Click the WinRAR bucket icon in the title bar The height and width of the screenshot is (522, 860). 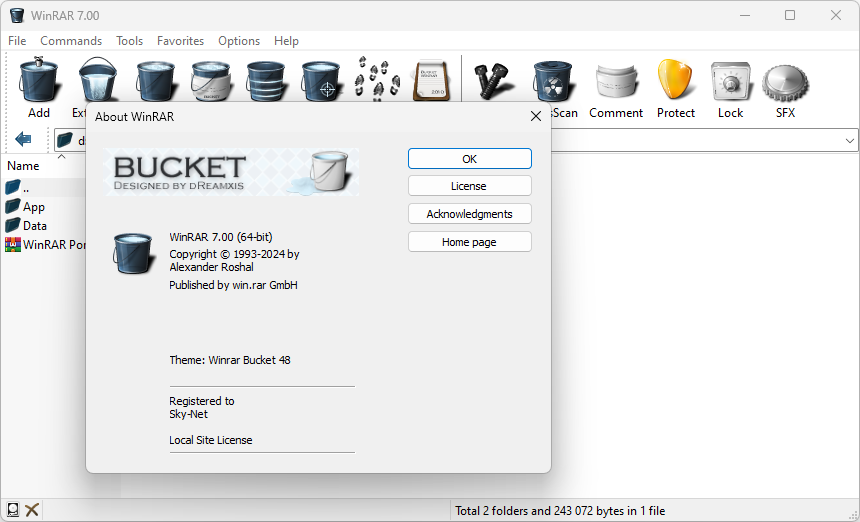[x=17, y=15]
